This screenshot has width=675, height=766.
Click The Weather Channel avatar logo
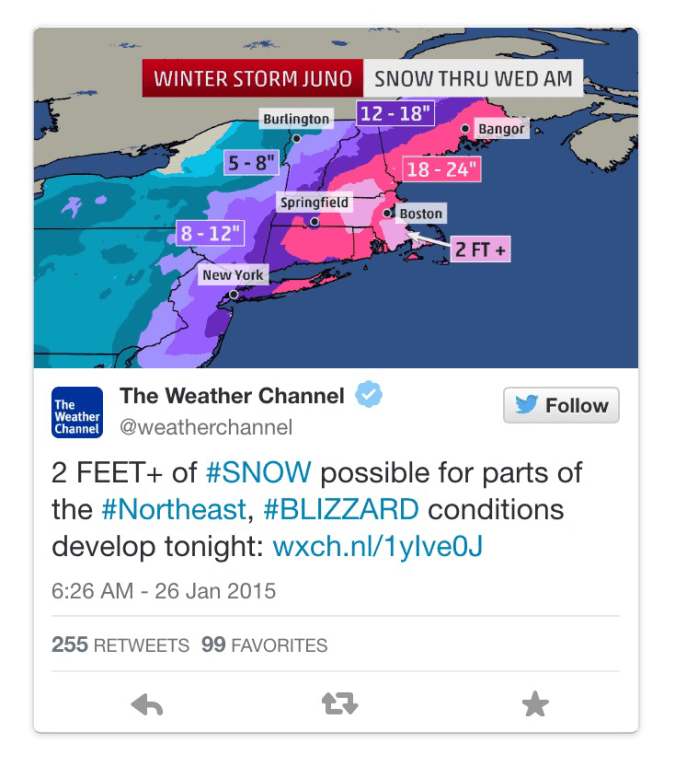(77, 412)
